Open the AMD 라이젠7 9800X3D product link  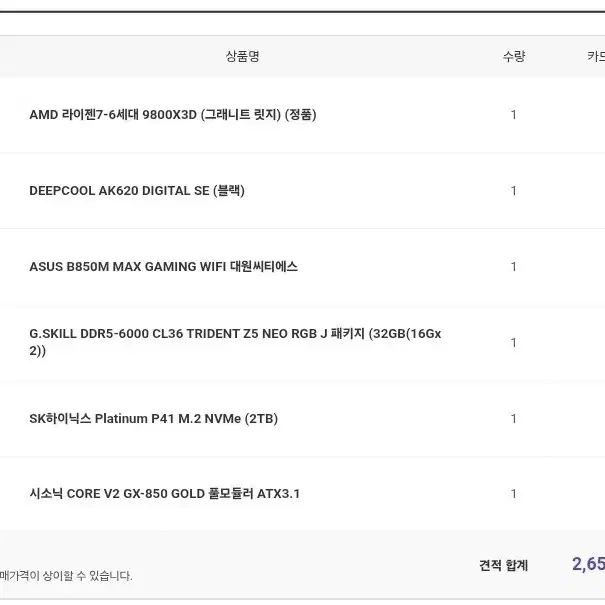[172, 115]
